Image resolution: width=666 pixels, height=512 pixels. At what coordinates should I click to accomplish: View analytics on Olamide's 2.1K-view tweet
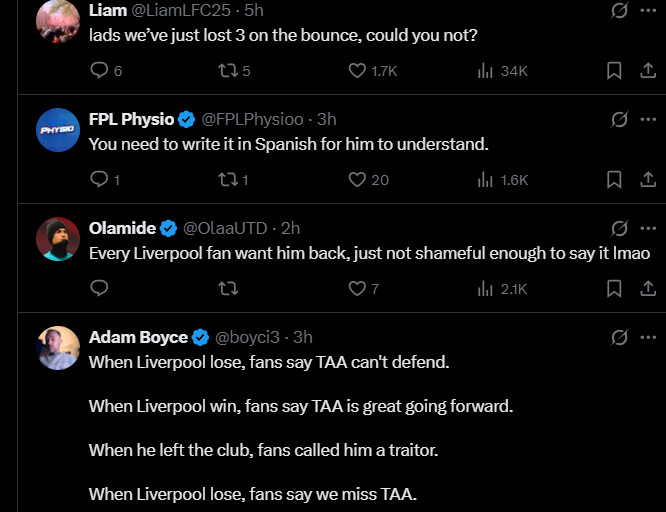pos(487,289)
